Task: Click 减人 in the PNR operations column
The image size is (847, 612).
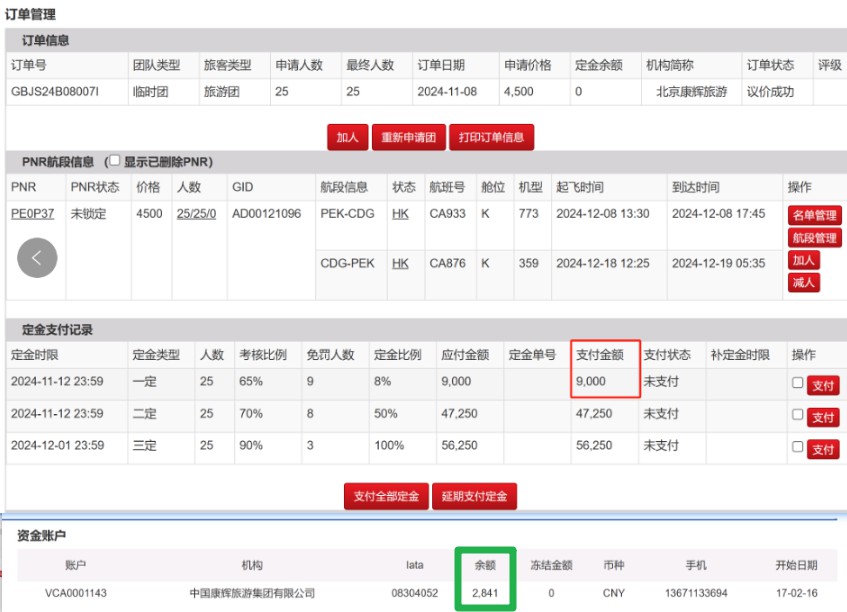Action: click(804, 282)
